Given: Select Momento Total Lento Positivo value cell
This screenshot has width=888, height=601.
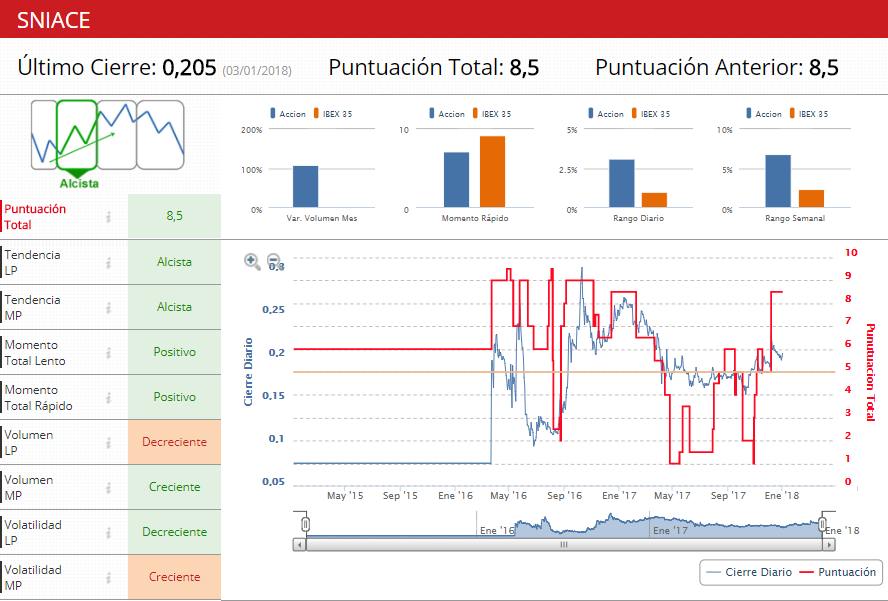Looking at the screenshot, I should point(174,352).
